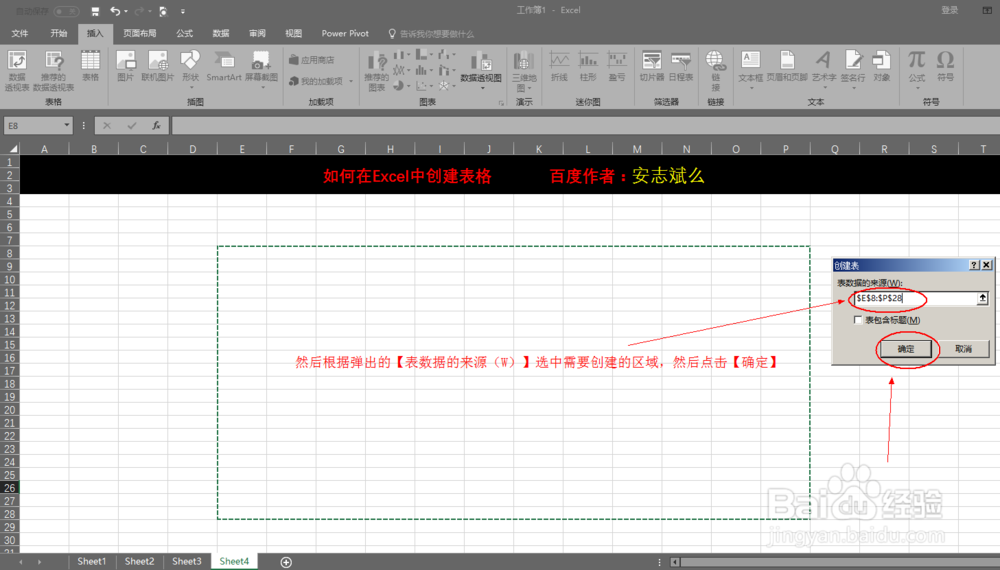Insert an Object (对象)
1000x570 pixels.
tap(882, 66)
